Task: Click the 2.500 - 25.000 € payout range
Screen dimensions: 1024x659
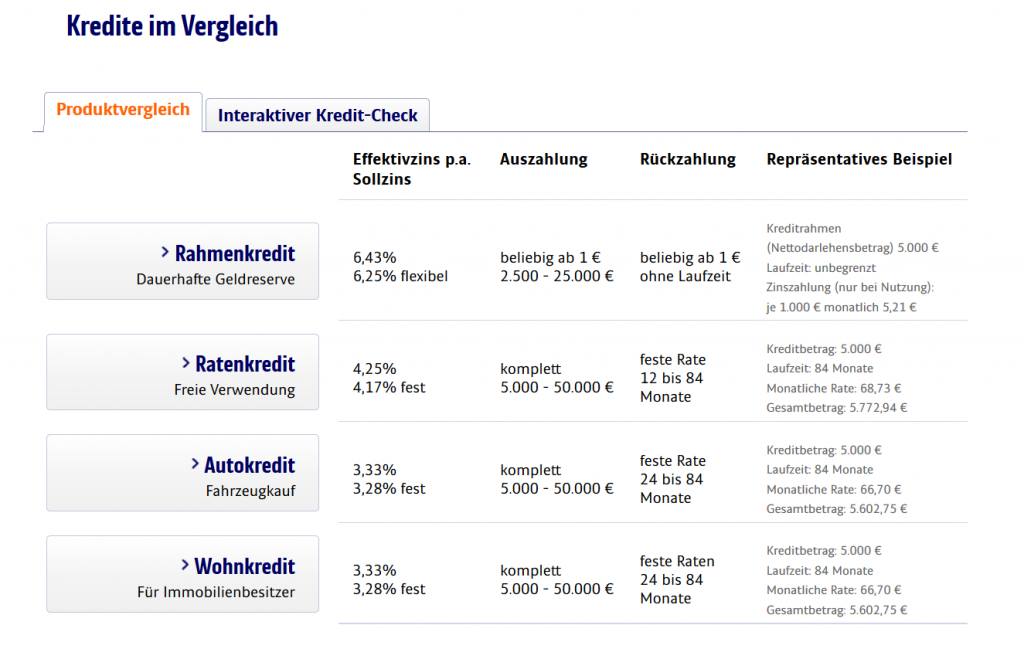Action: (x=557, y=276)
